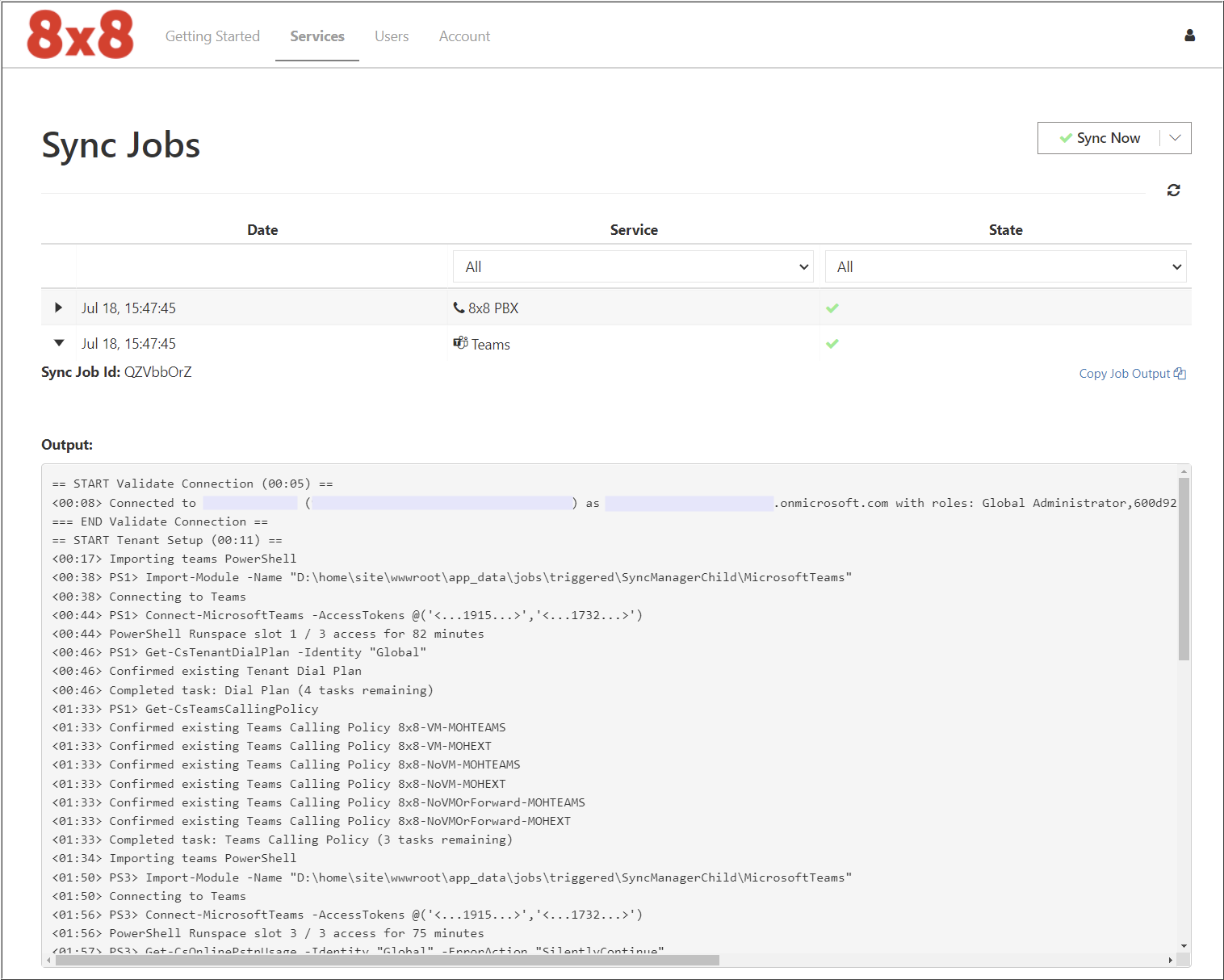Viewport: 1224px width, 980px height.
Task: Click the Teams service icon
Action: click(460, 342)
